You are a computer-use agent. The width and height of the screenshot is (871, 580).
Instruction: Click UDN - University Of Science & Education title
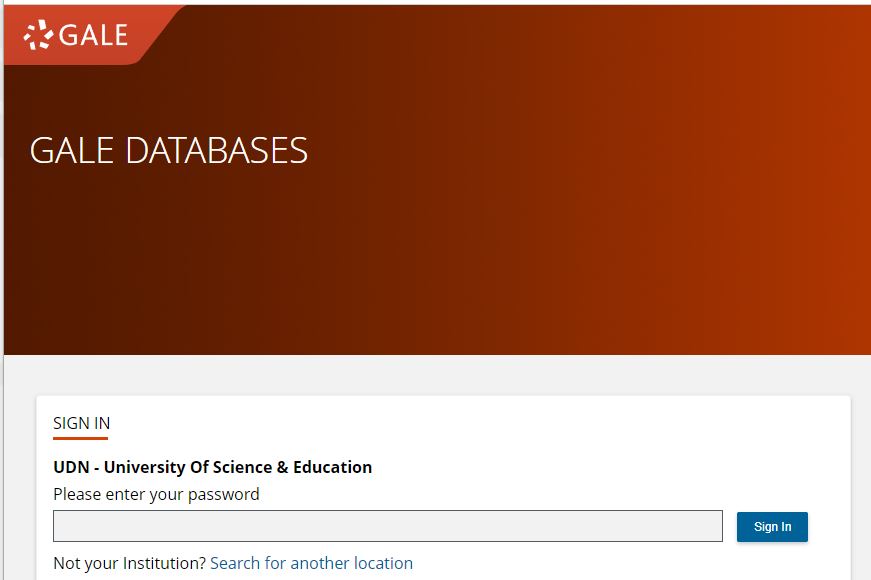pyautogui.click(x=213, y=467)
